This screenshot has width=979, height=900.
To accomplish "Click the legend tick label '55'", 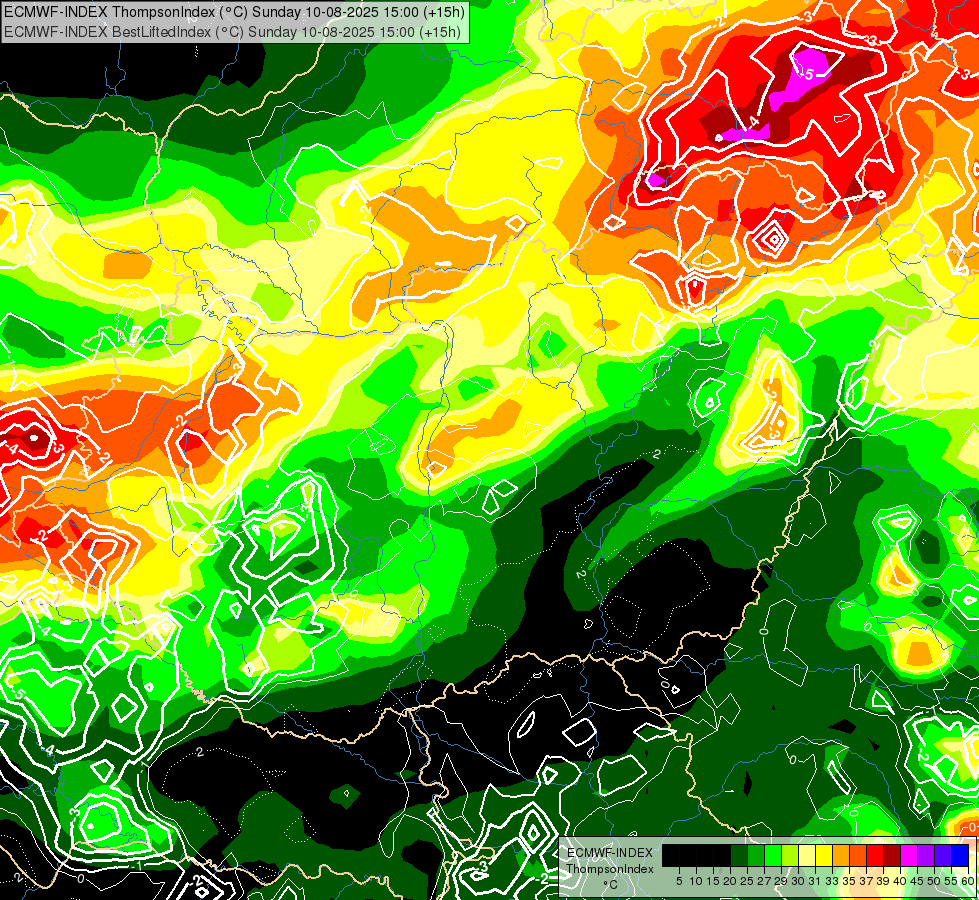I will pos(951,881).
